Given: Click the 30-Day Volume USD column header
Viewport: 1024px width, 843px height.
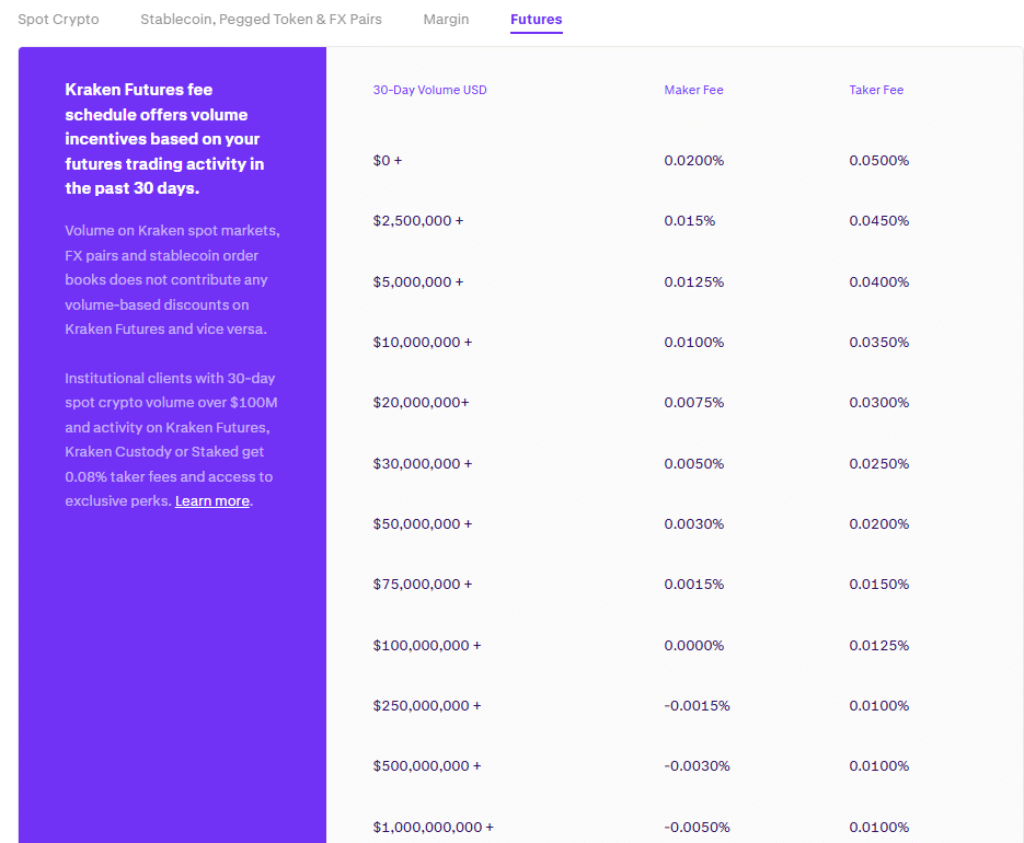Looking at the screenshot, I should (430, 90).
